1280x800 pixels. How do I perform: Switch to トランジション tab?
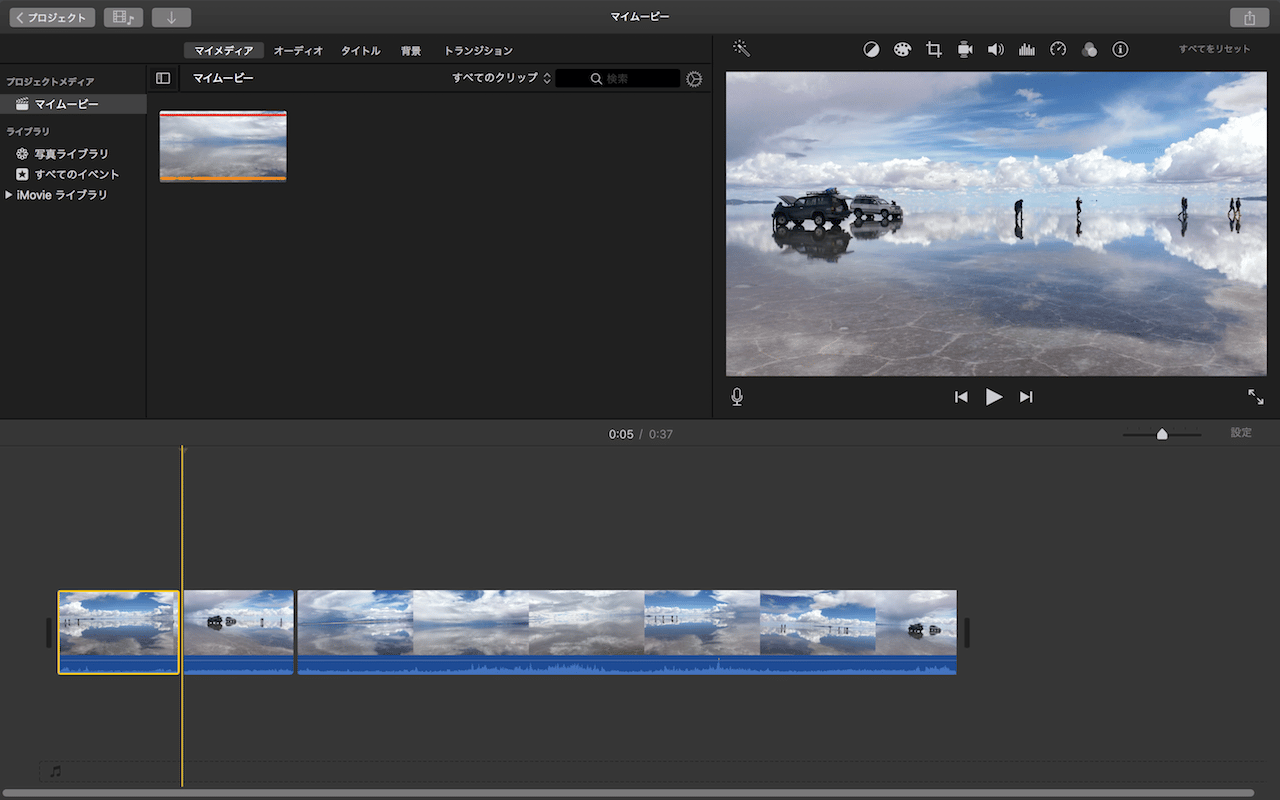(x=478, y=51)
